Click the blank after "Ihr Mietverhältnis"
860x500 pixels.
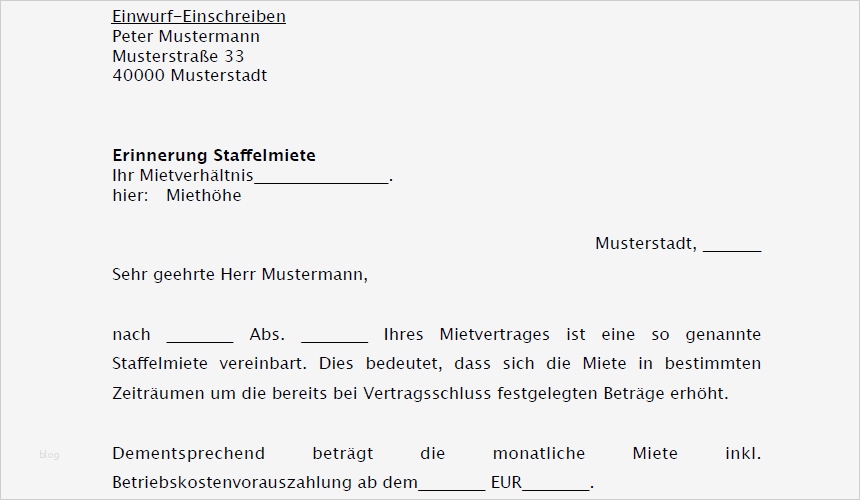coord(321,178)
